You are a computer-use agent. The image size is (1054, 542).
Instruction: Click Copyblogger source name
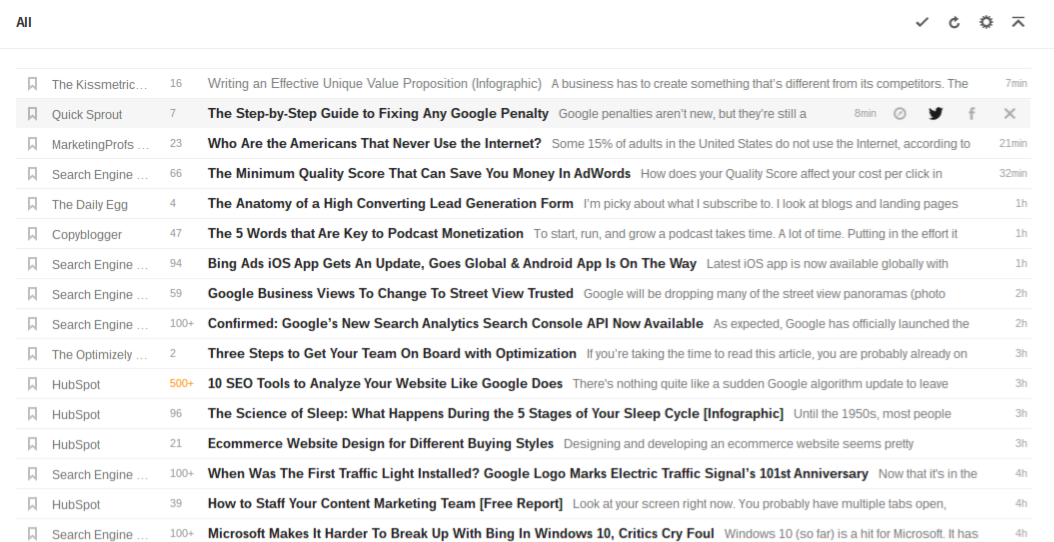(87, 235)
